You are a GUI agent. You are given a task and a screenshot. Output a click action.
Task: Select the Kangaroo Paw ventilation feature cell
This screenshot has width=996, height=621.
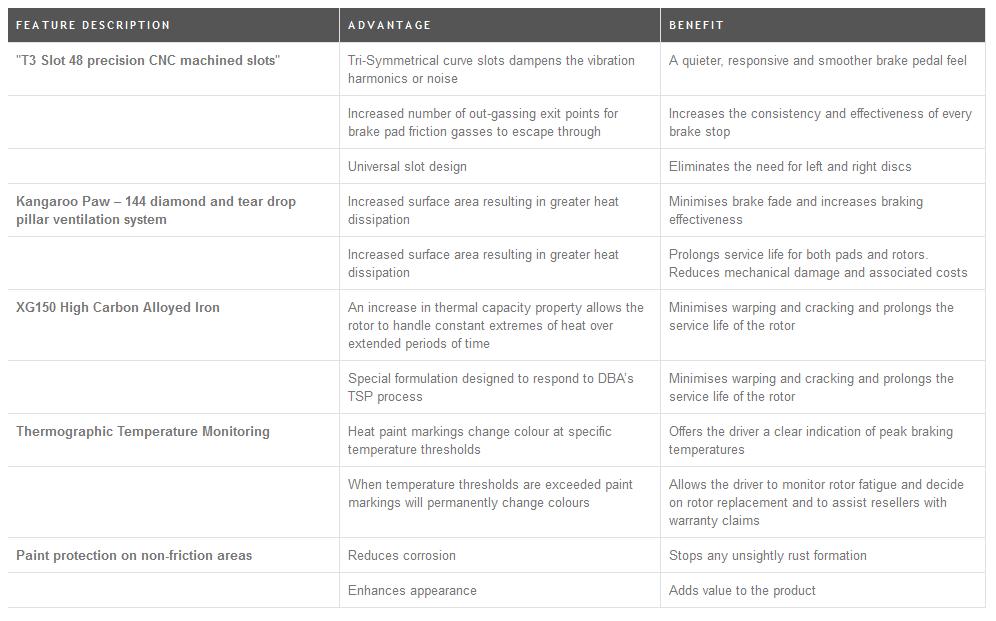(x=156, y=210)
